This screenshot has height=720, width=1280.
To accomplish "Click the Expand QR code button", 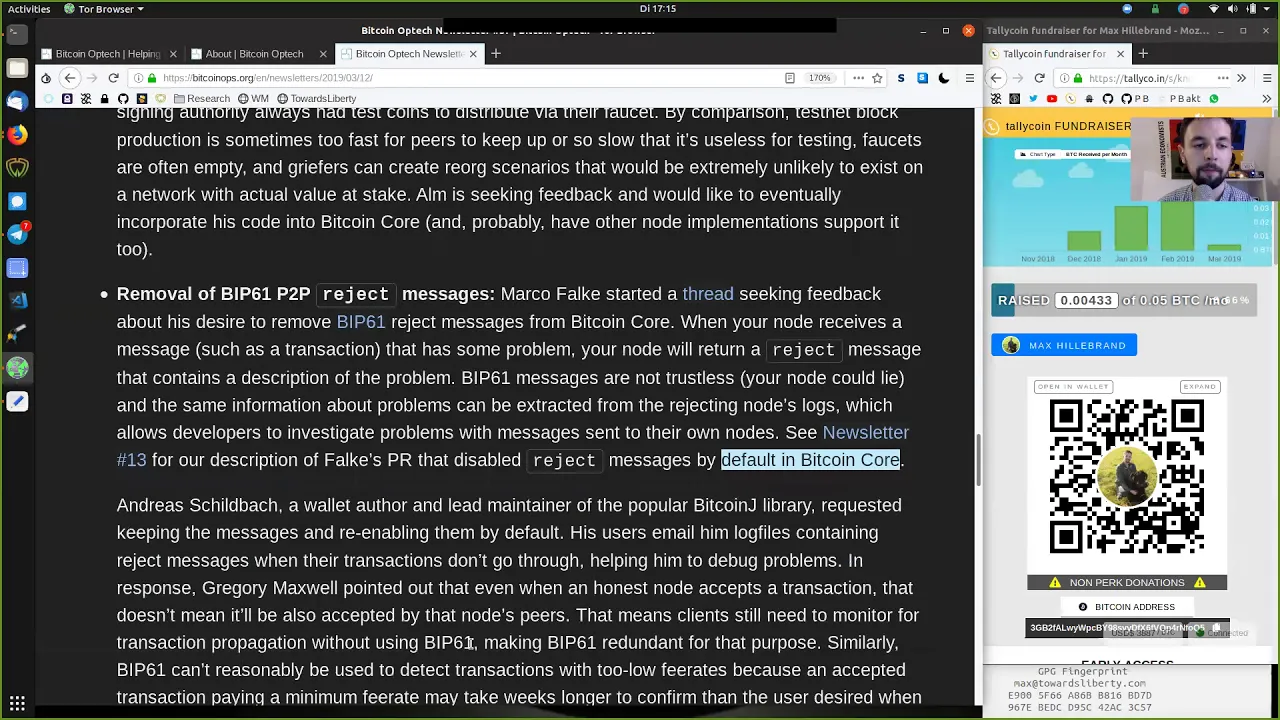I will point(1199,386).
